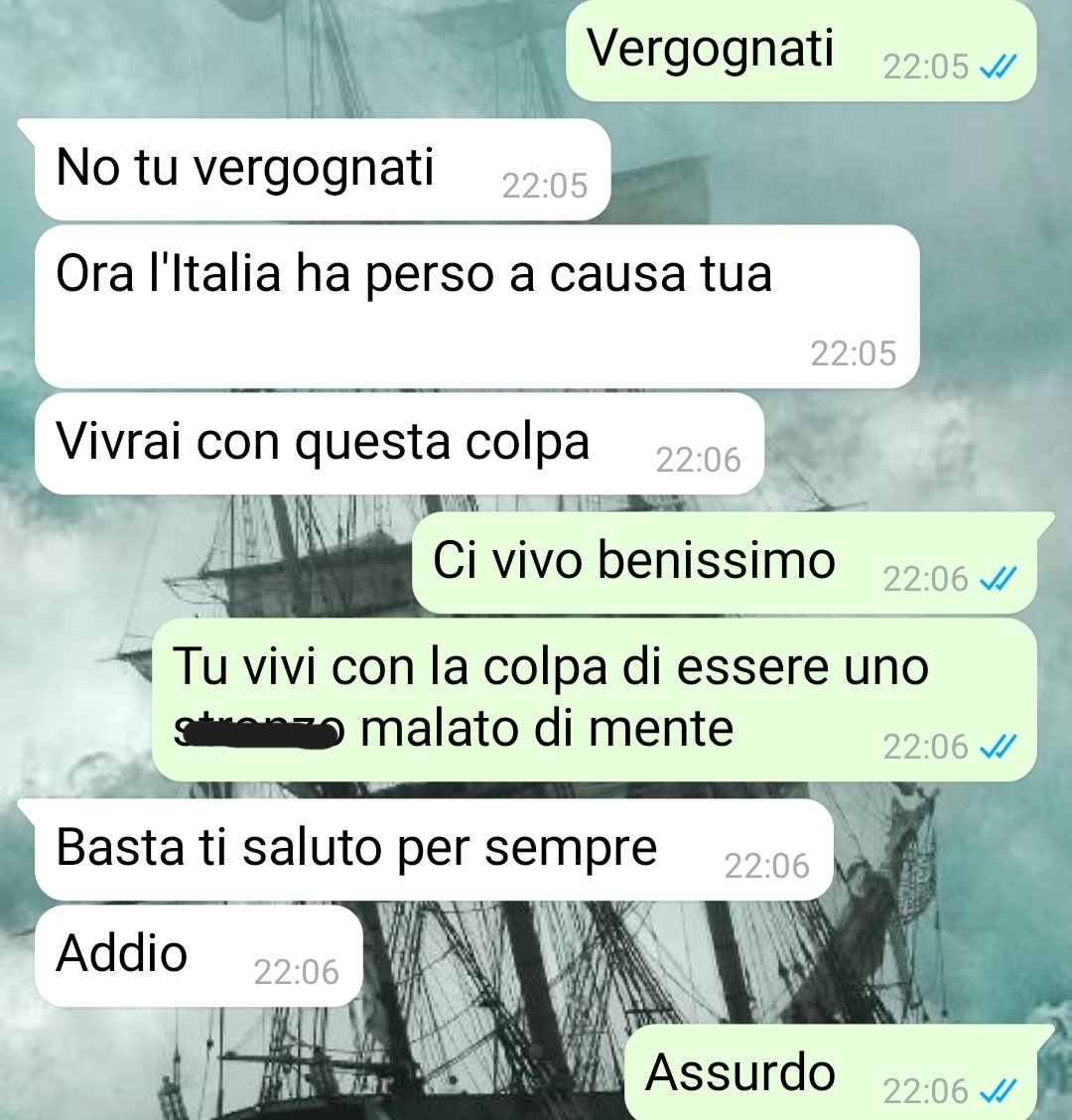Image resolution: width=1072 pixels, height=1120 pixels.
Task: Tap the 'Ci vivo benissimo' message bubble
Action: coord(725,562)
